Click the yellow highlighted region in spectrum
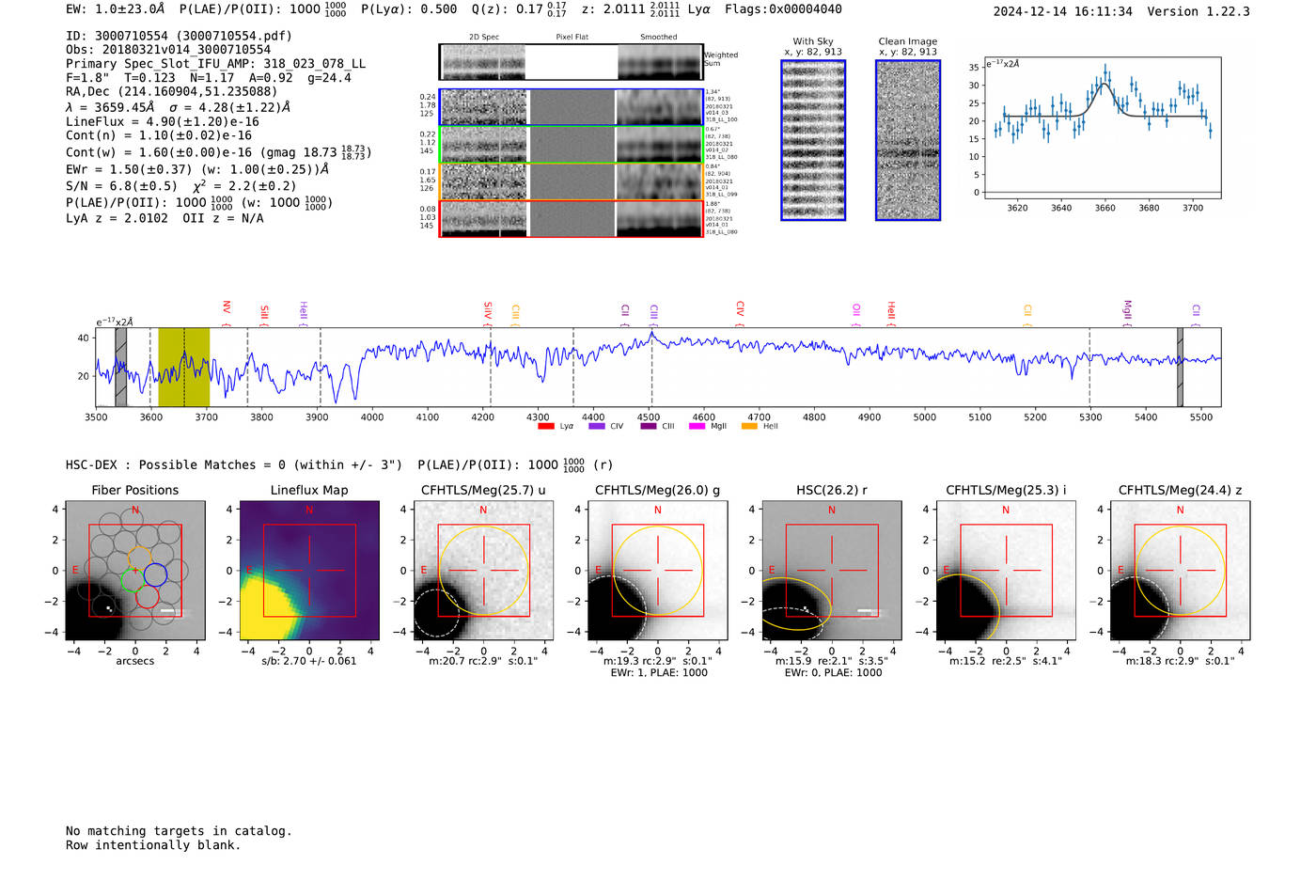This screenshot has width=1316, height=896. tap(183, 368)
